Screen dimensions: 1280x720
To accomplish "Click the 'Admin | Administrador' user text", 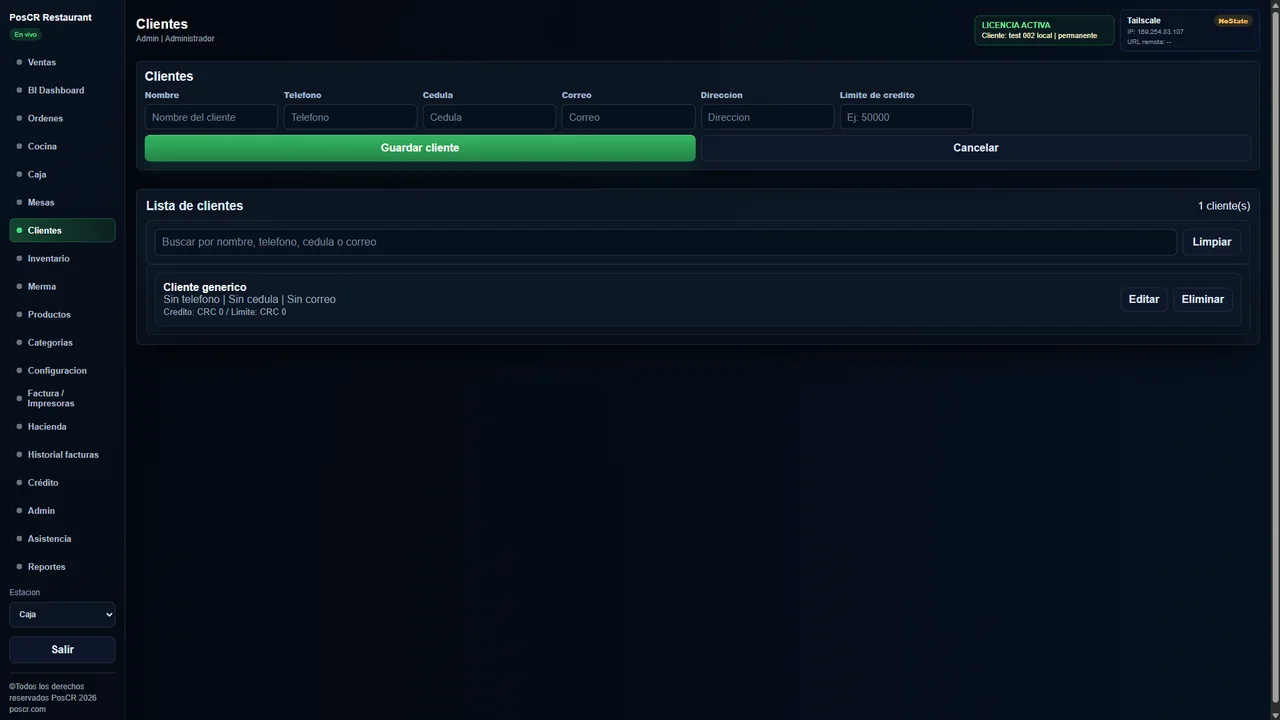I will [x=175, y=39].
